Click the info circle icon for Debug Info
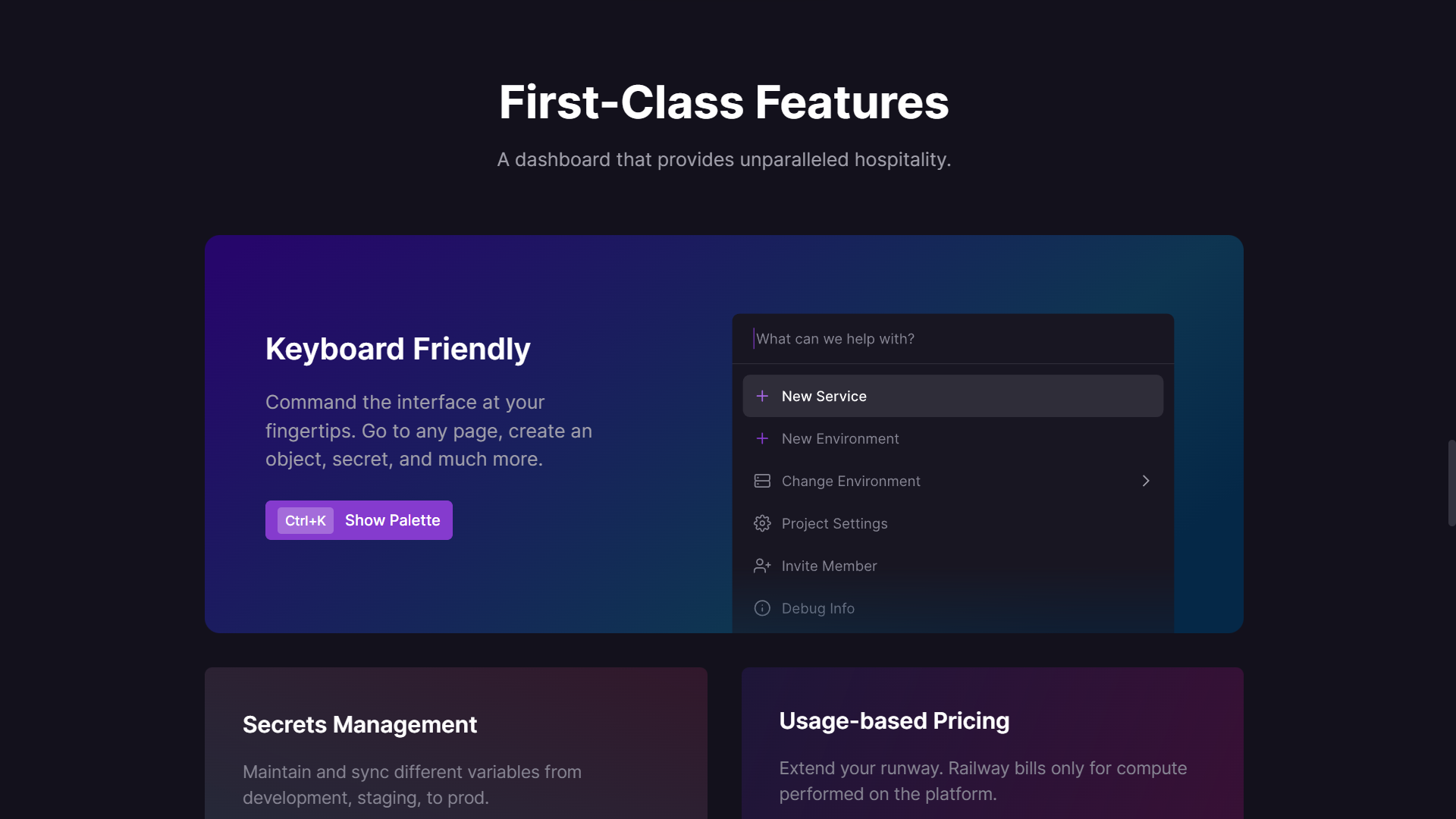This screenshot has height=819, width=1456. (762, 608)
